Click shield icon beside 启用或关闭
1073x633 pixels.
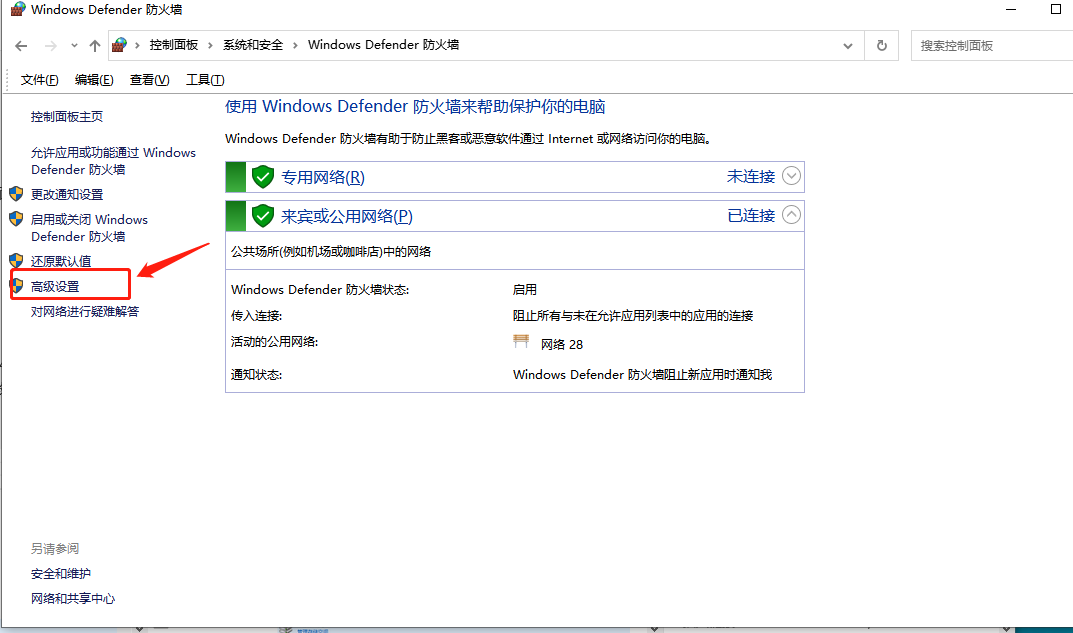[16, 219]
